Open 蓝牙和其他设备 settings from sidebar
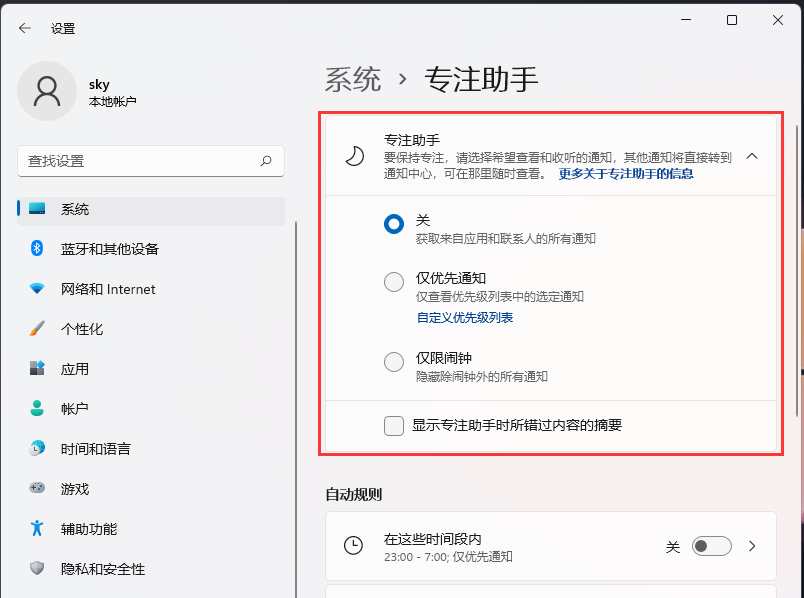This screenshot has height=598, width=804. [x=100, y=248]
